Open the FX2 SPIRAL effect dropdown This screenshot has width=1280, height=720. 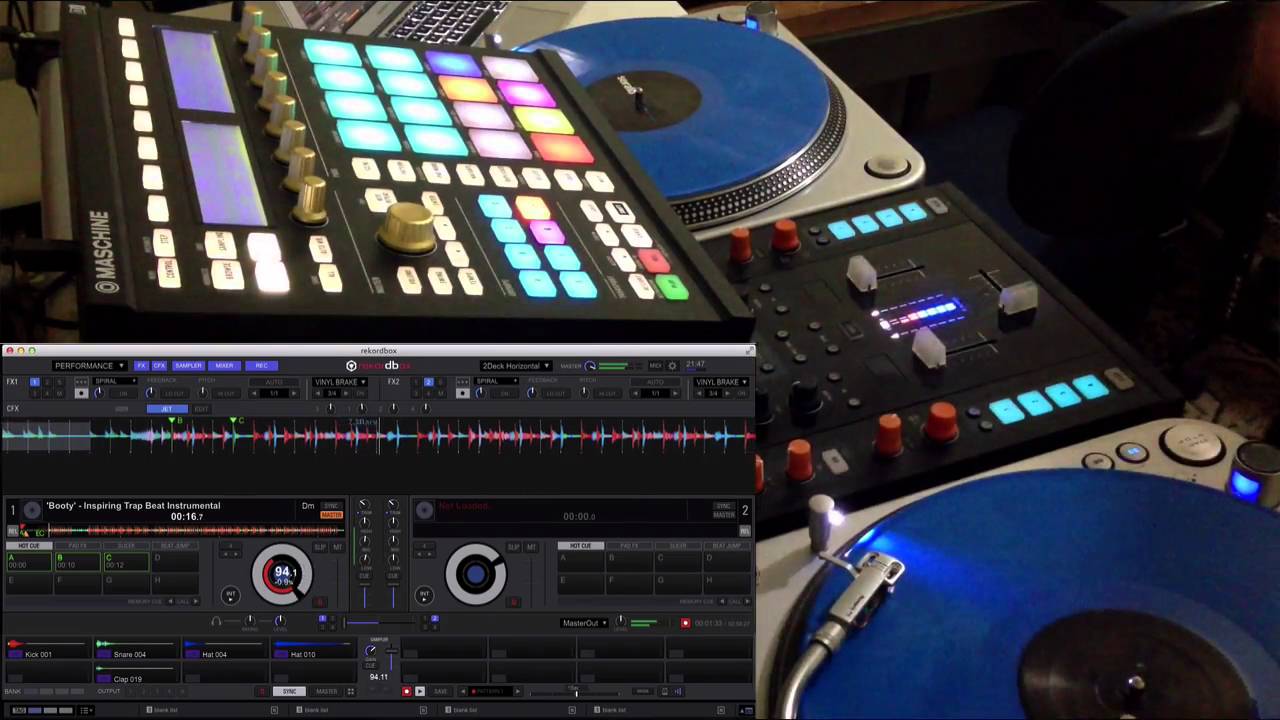pyautogui.click(x=497, y=381)
